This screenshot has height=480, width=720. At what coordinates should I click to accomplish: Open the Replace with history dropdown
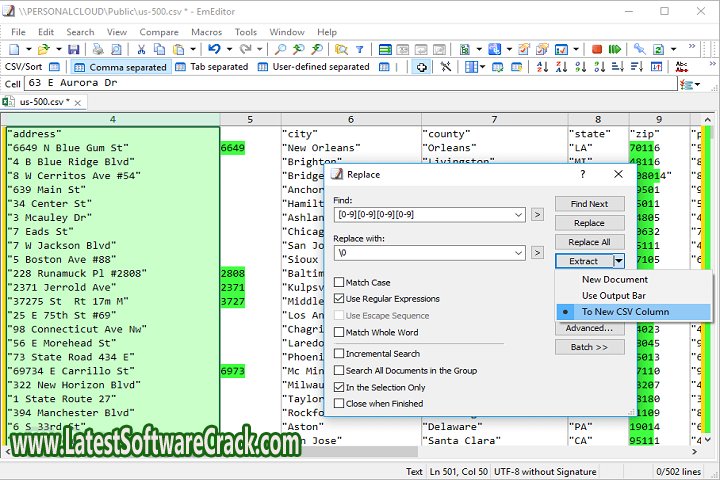tap(517, 254)
